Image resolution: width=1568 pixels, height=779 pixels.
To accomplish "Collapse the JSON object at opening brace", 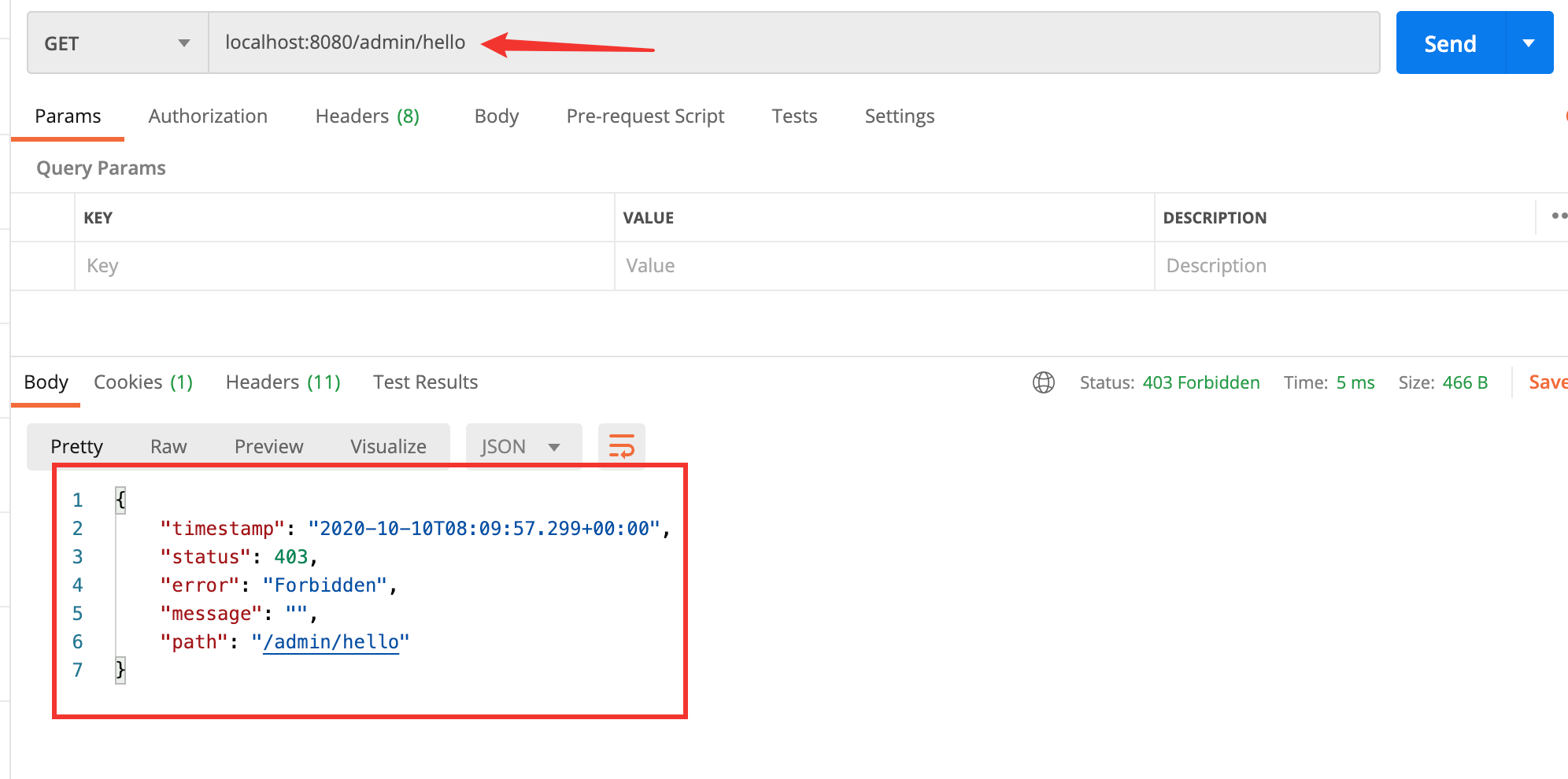I will click(x=120, y=500).
